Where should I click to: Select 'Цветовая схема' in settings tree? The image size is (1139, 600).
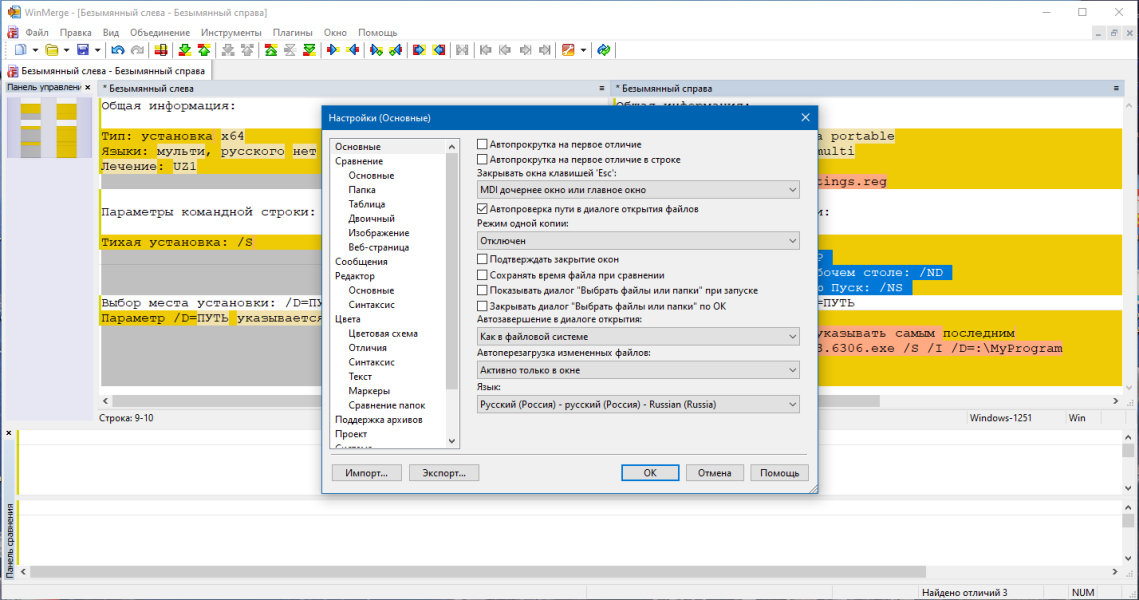tap(383, 333)
